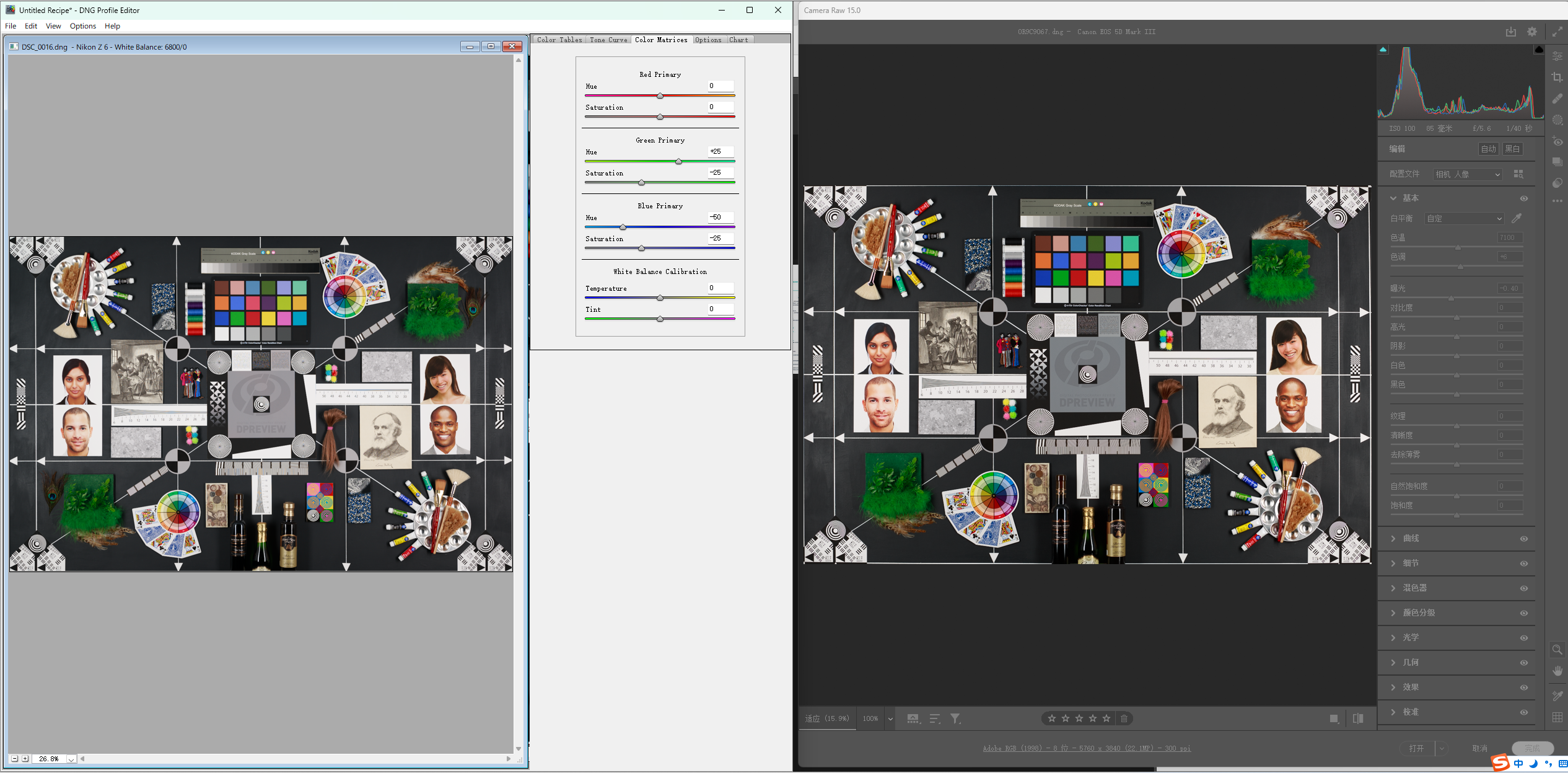Click the before/after comparison view icon
The width and height of the screenshot is (1568, 773).
pos(1358,718)
